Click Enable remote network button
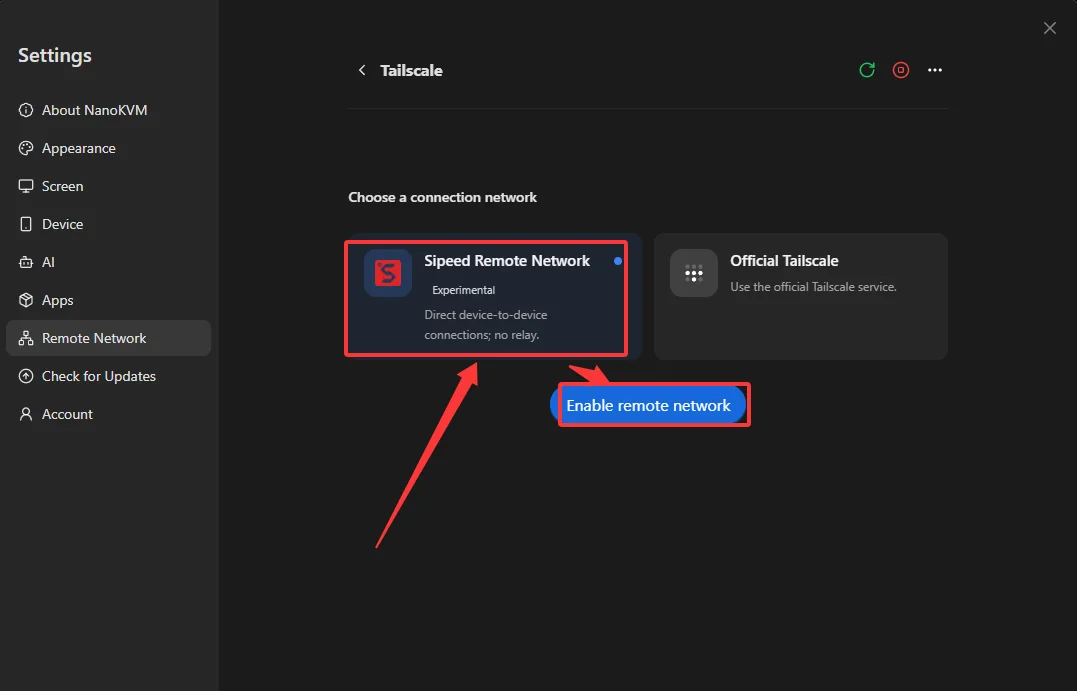1077x691 pixels. pyautogui.click(x=648, y=405)
